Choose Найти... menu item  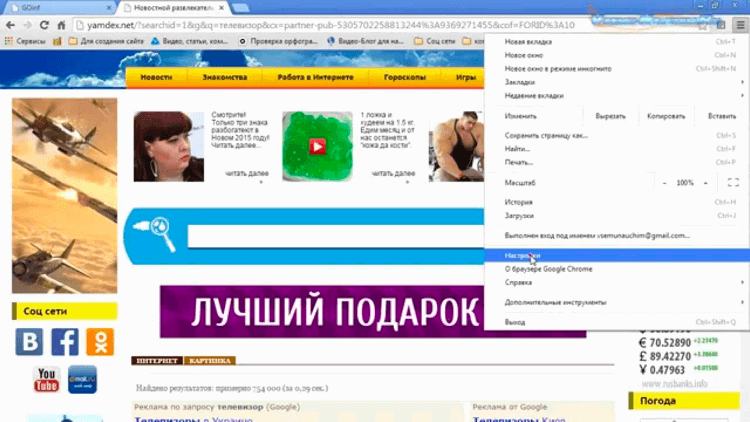click(x=617, y=149)
